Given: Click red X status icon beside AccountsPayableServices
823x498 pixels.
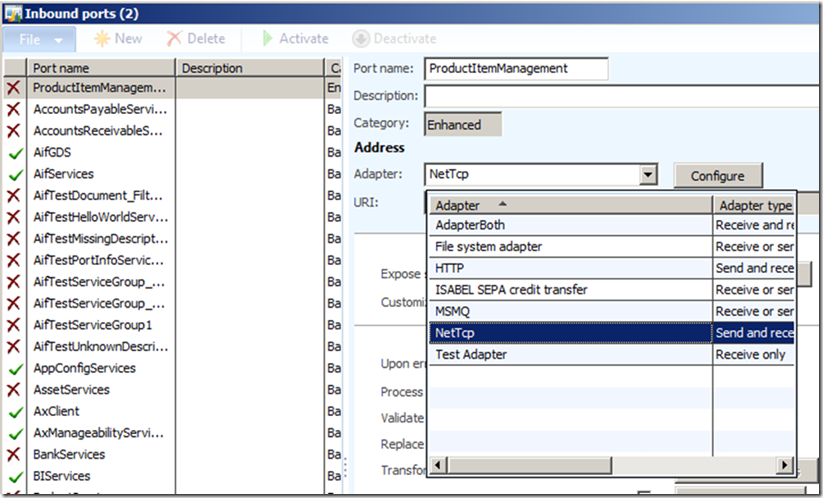Looking at the screenshot, I should click(x=14, y=109).
